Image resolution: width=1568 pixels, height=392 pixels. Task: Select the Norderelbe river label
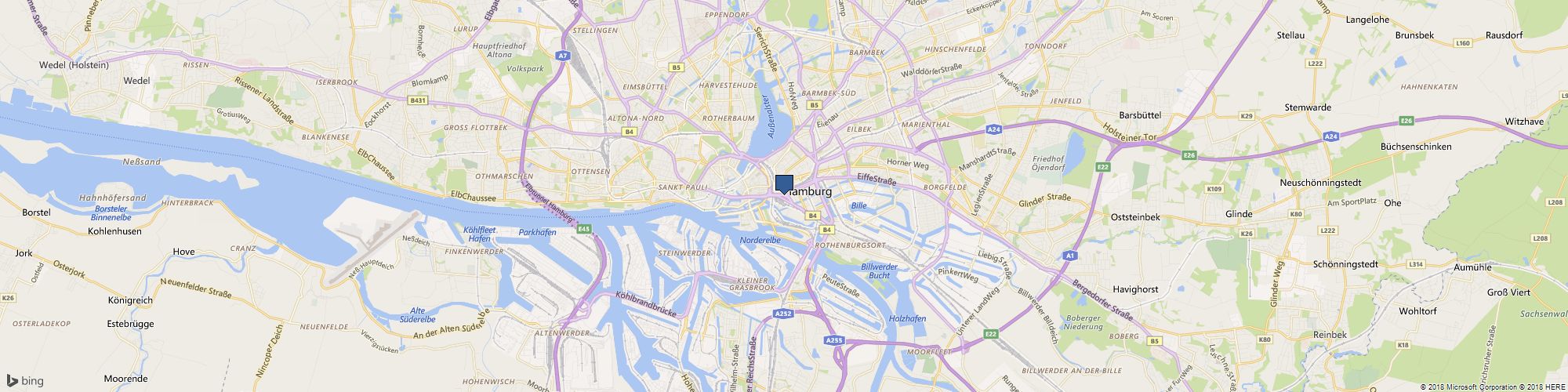point(760,240)
